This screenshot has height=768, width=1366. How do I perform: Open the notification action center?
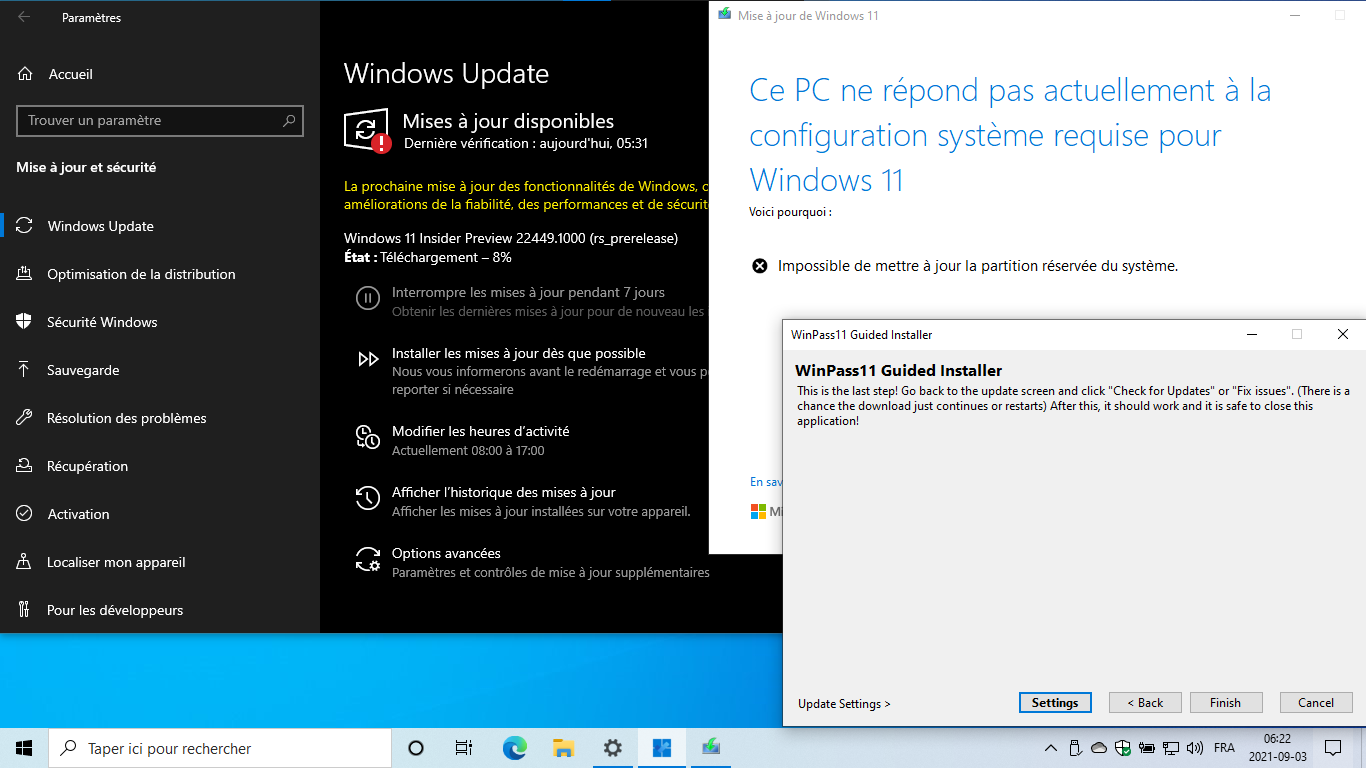pos(1333,748)
